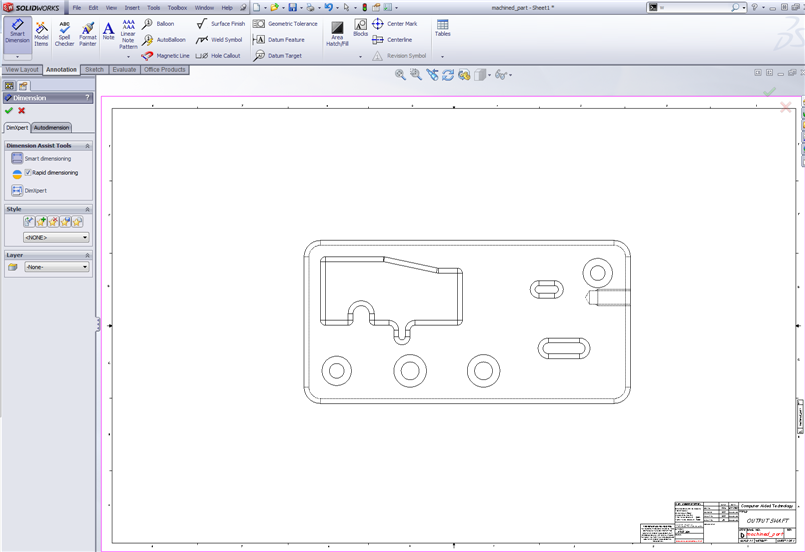Click the AutoBalloon tool

click(164, 40)
